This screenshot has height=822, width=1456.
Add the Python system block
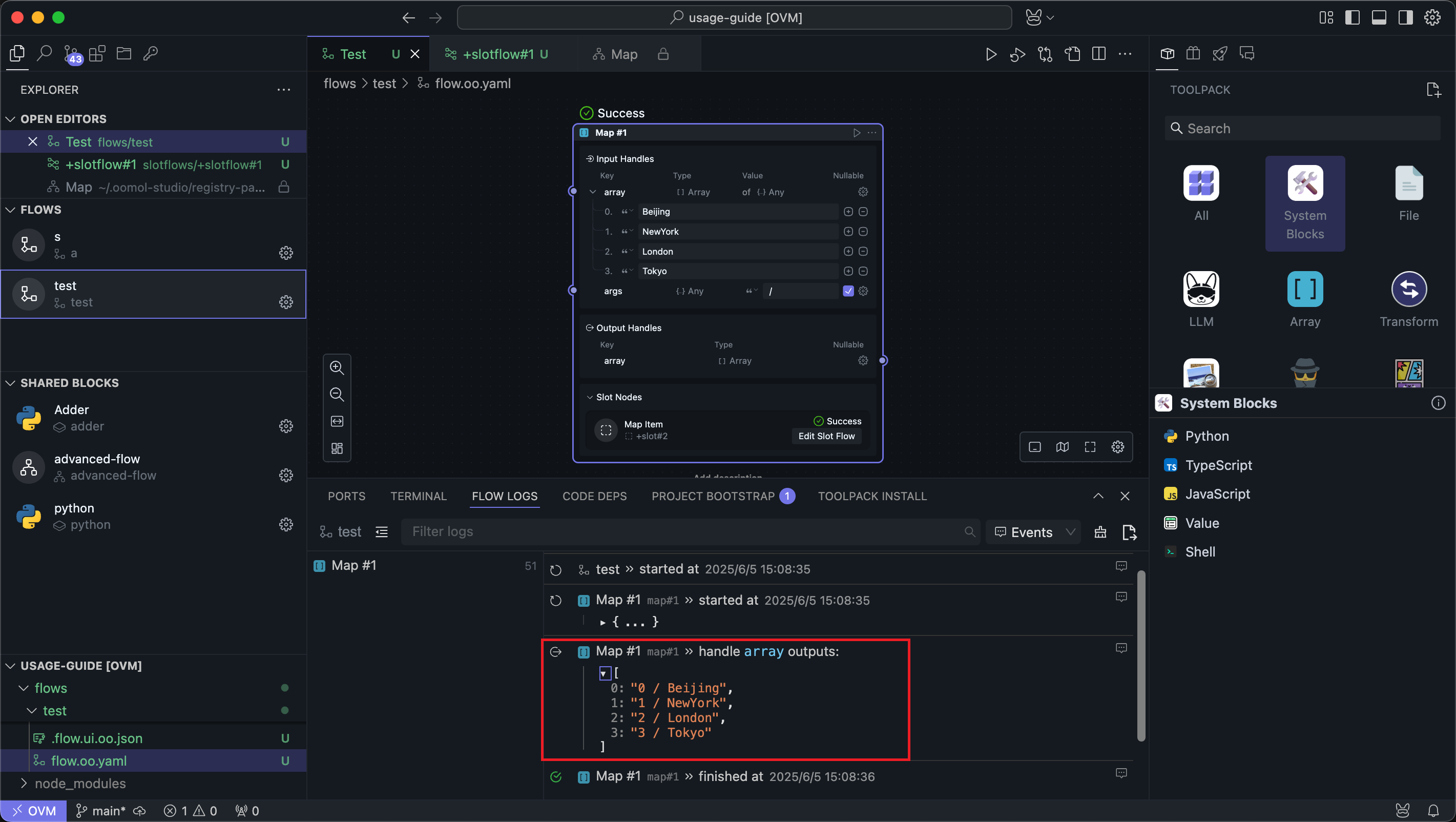1207,436
